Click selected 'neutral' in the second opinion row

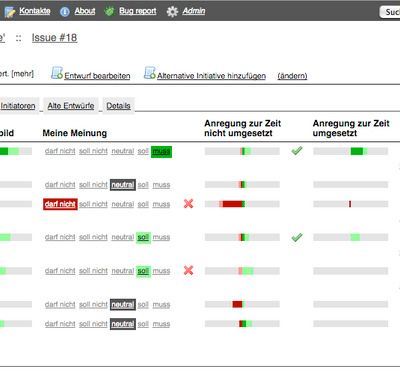click(123, 185)
